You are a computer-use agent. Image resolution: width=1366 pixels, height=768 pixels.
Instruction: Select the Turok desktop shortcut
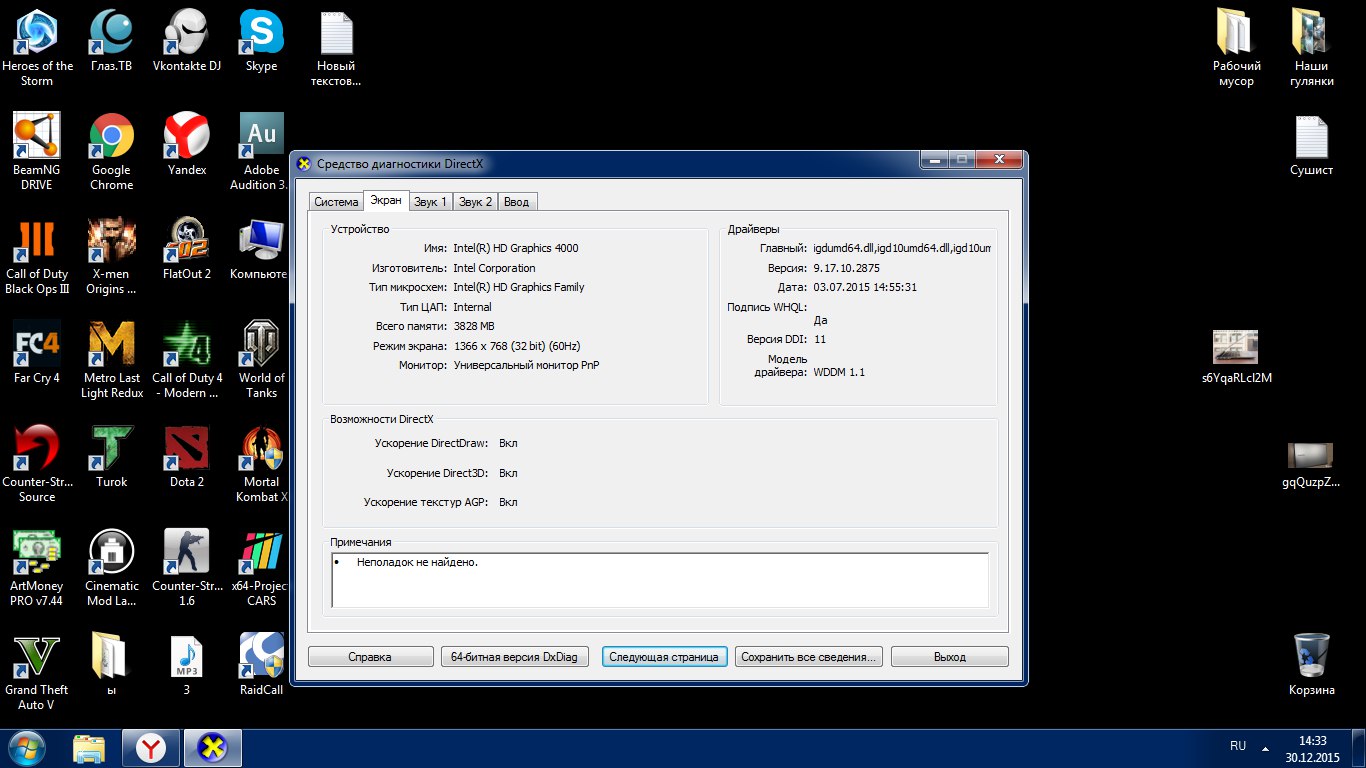click(111, 457)
